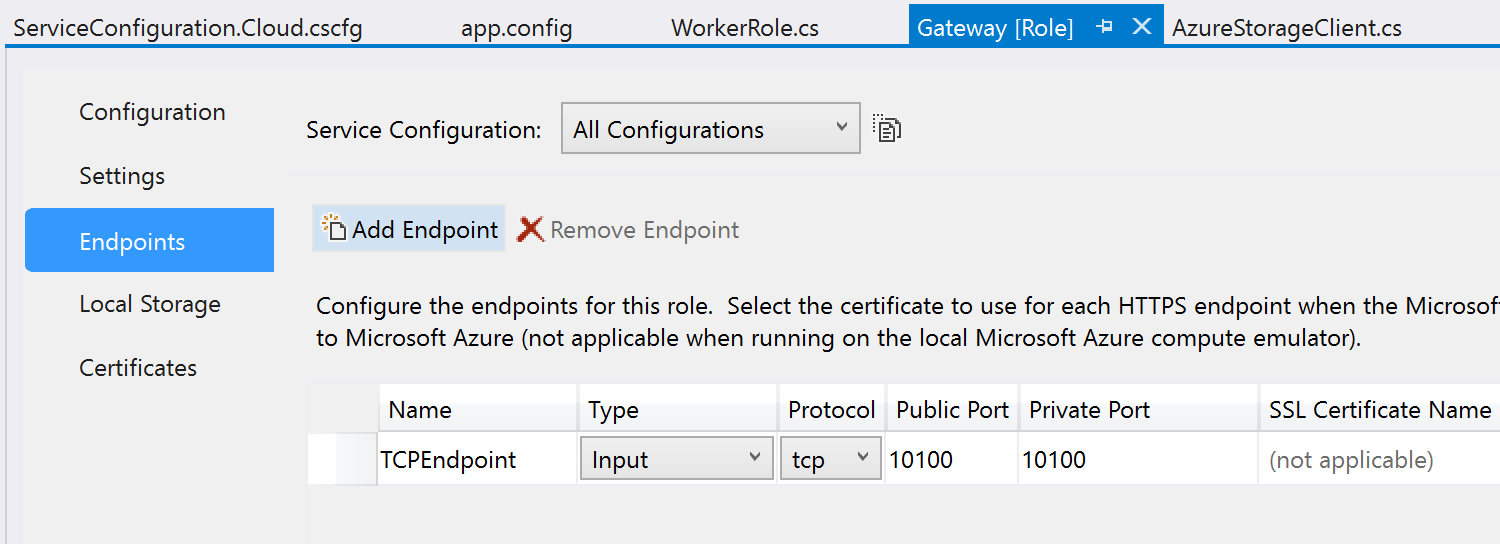Click the Add Endpoint icon
Viewport: 1500px width, 544px height.
[x=333, y=228]
